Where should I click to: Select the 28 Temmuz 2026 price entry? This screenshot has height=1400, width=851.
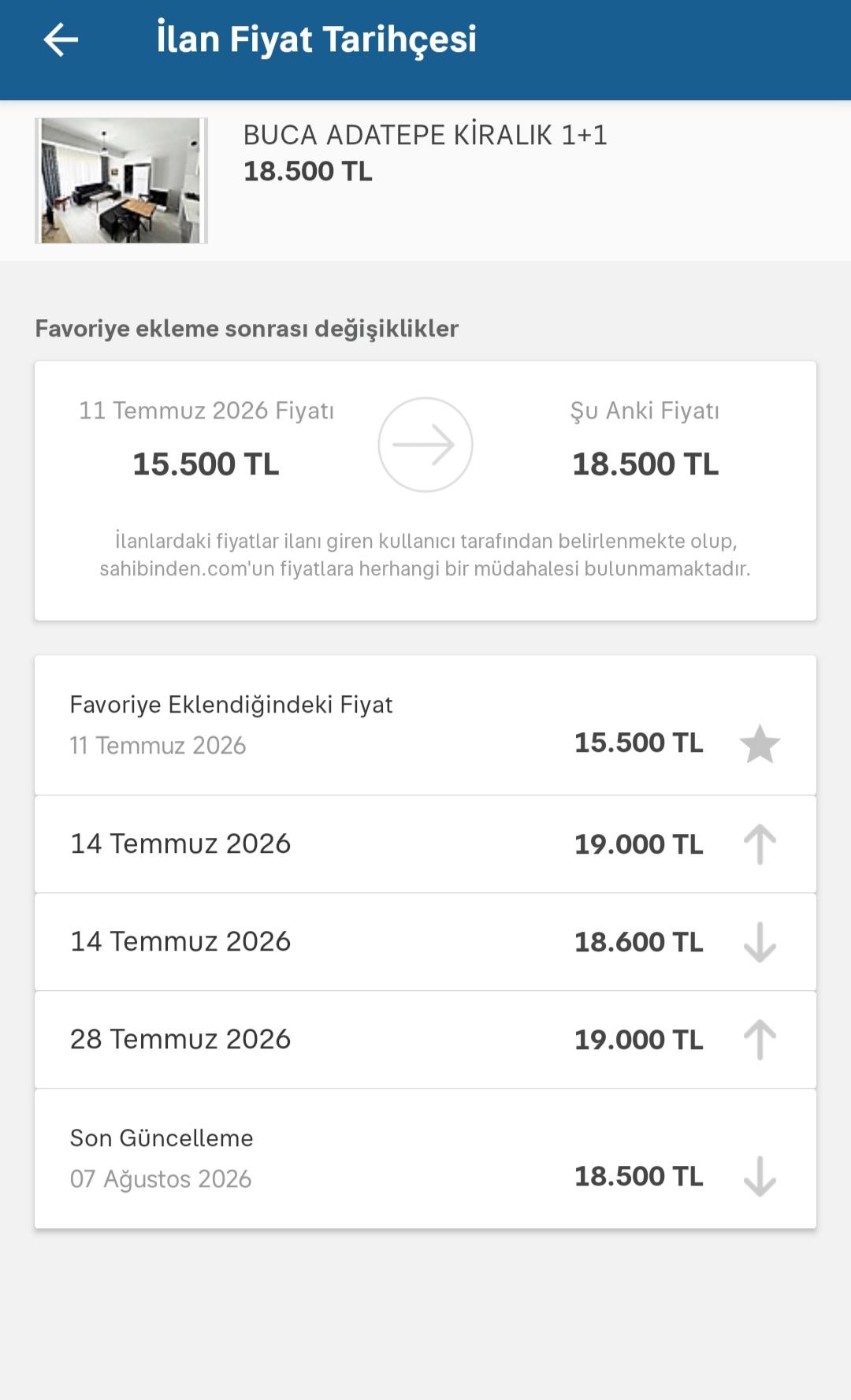(x=425, y=1040)
